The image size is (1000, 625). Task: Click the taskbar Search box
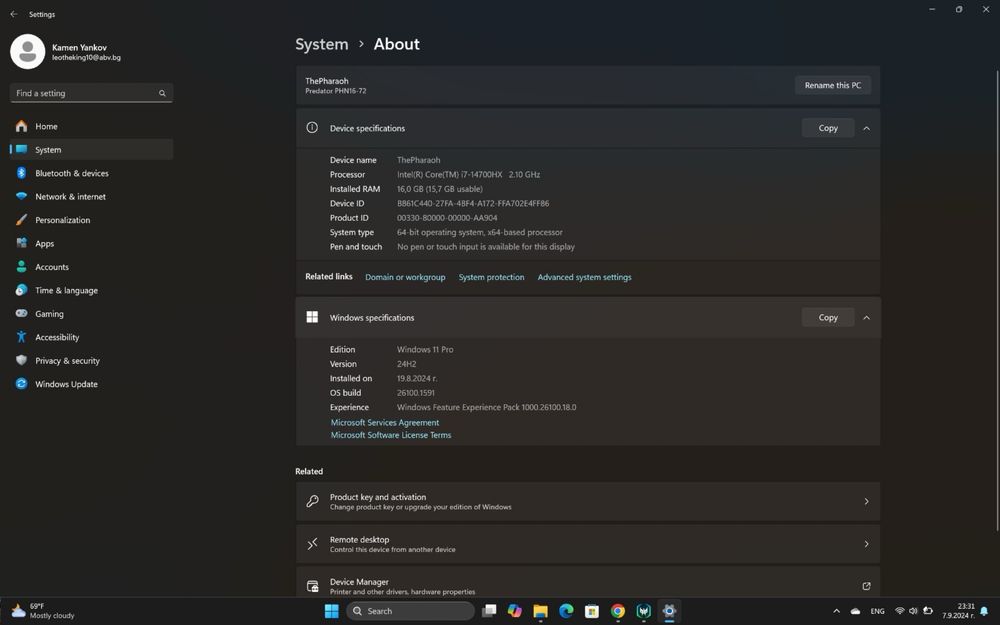[410, 611]
